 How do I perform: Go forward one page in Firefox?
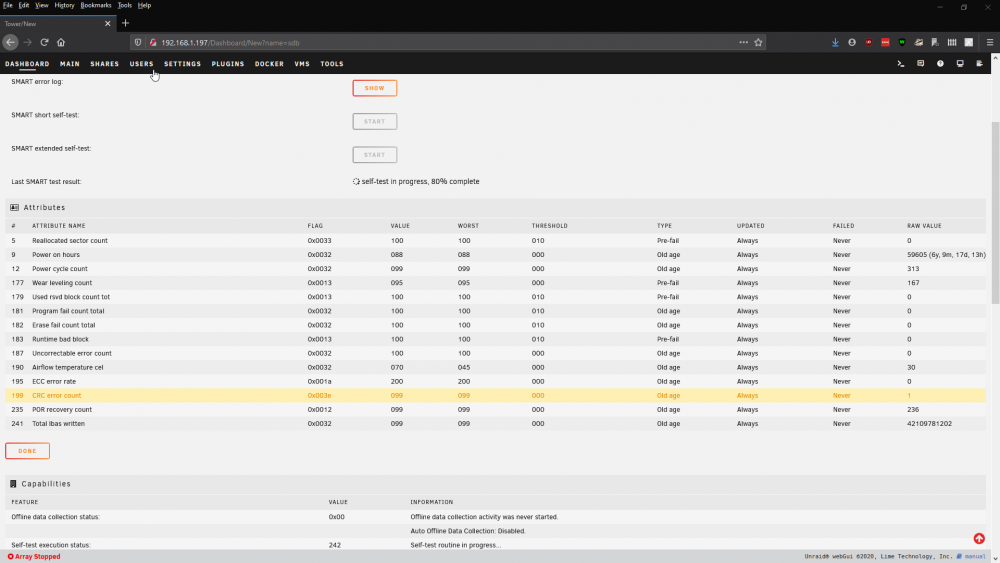click(27, 43)
